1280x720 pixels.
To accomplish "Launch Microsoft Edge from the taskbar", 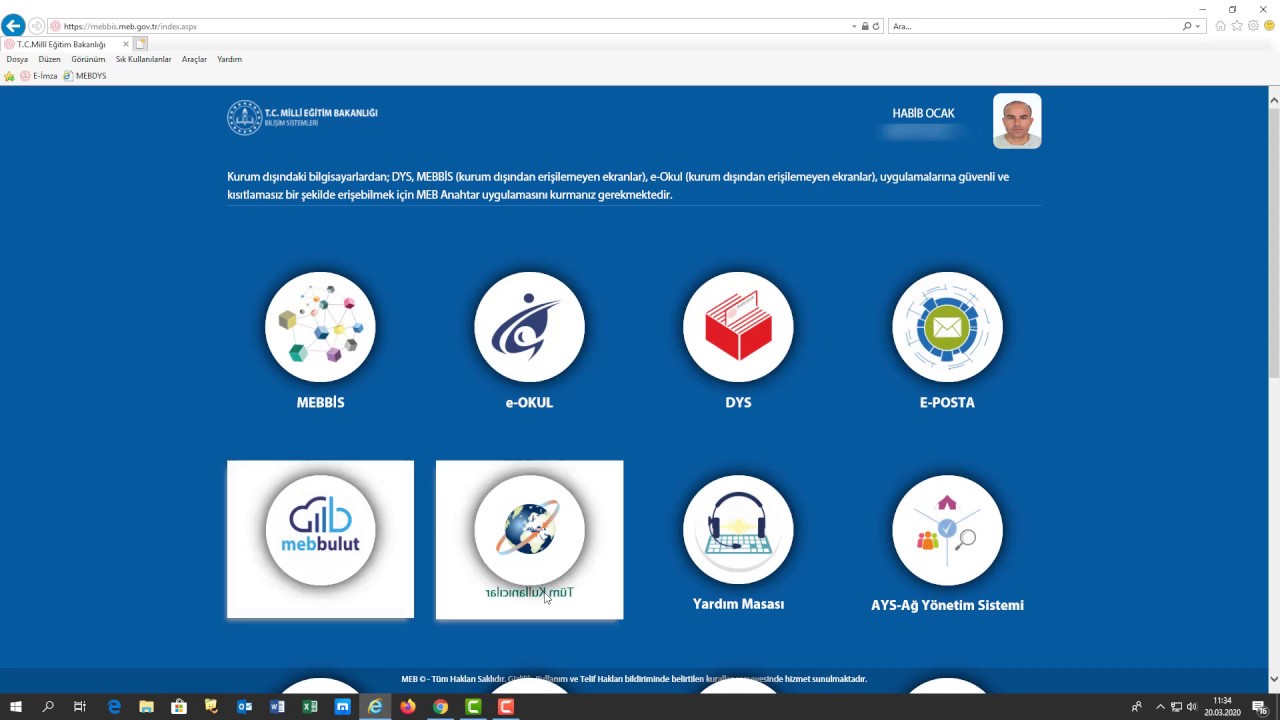I will click(x=114, y=707).
